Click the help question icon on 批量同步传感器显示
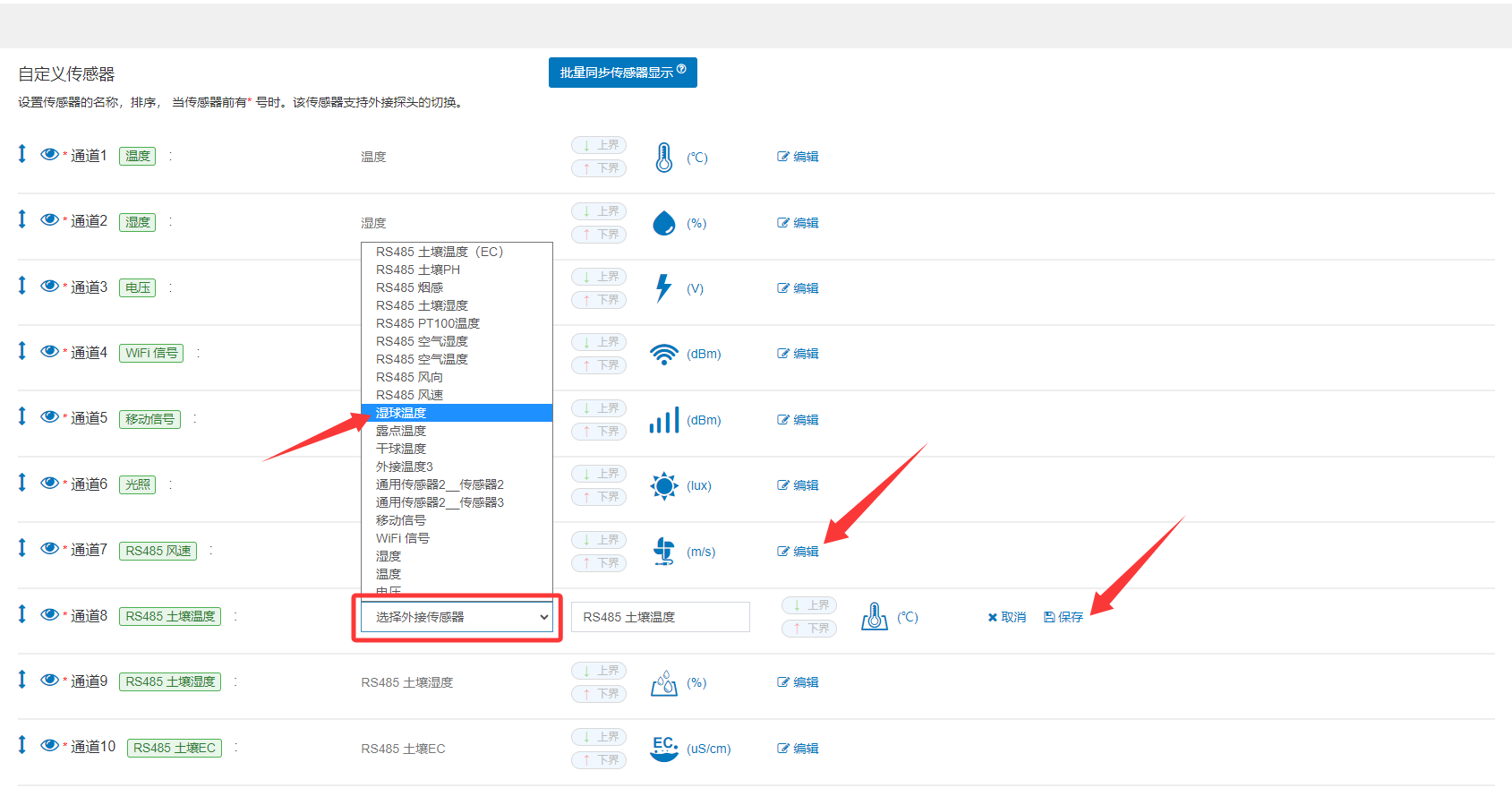This screenshot has width=1512, height=788. click(x=681, y=69)
